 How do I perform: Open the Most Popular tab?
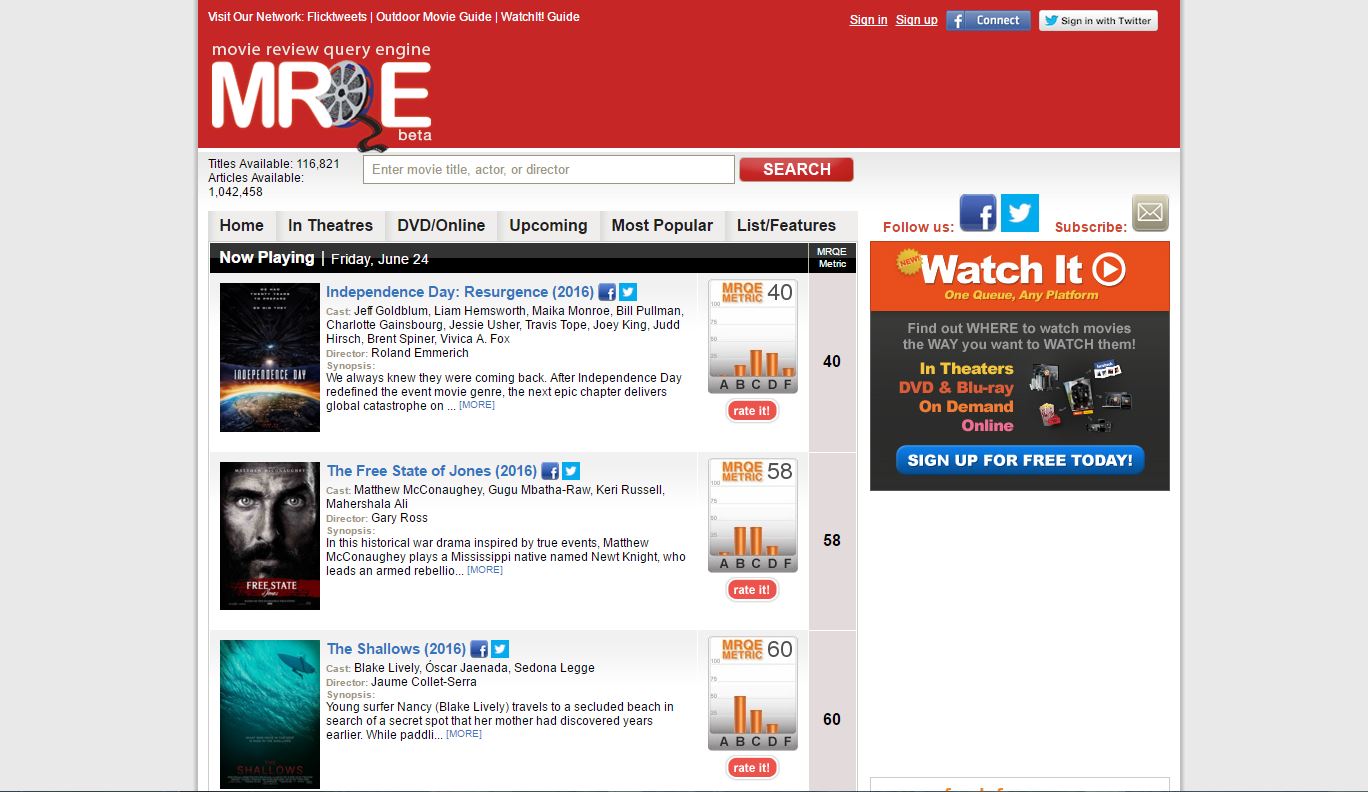click(x=662, y=226)
